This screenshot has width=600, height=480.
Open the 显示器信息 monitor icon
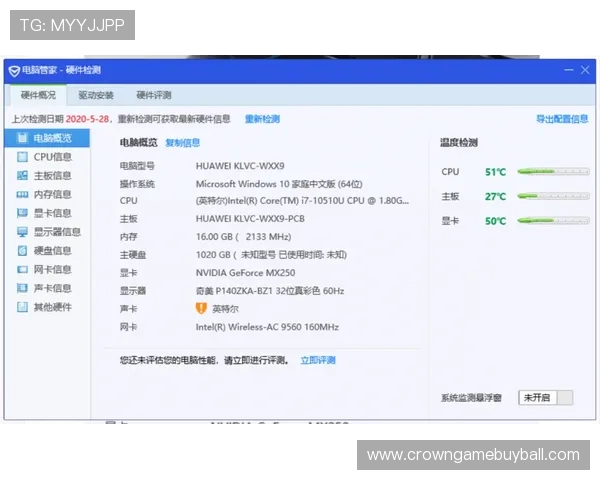[x=23, y=232]
